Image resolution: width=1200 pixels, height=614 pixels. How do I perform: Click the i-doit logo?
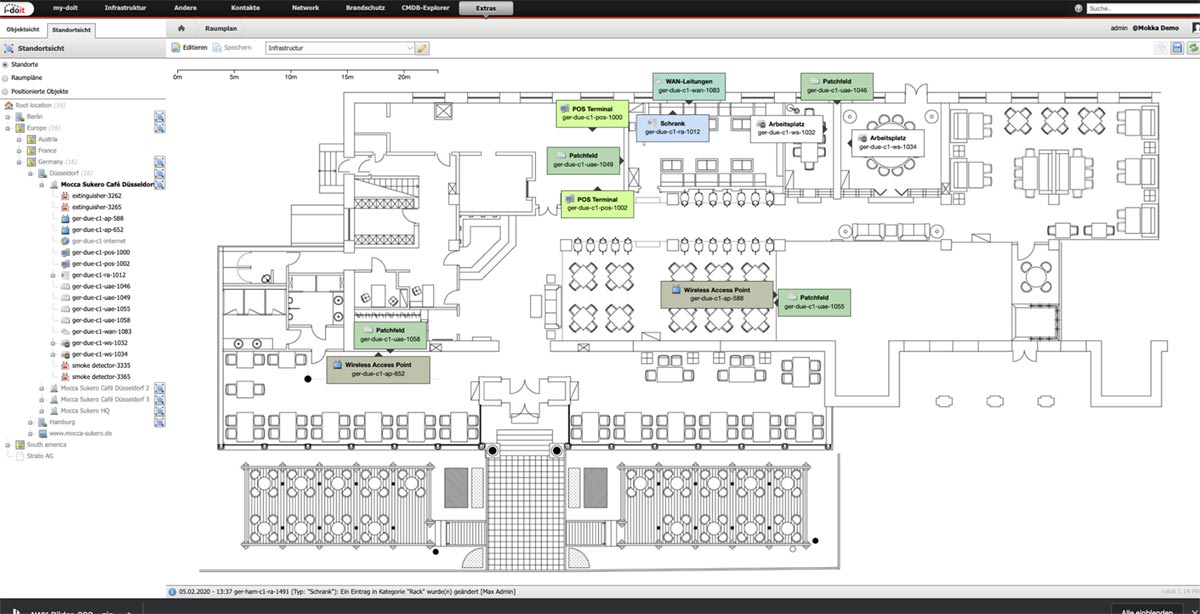click(x=17, y=8)
